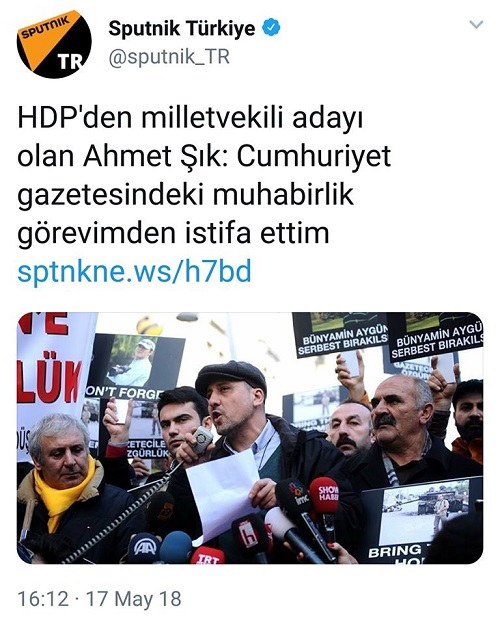Tap the AA microphone in the photo
Viewport: 500px width, 624px height.
click(x=144, y=548)
